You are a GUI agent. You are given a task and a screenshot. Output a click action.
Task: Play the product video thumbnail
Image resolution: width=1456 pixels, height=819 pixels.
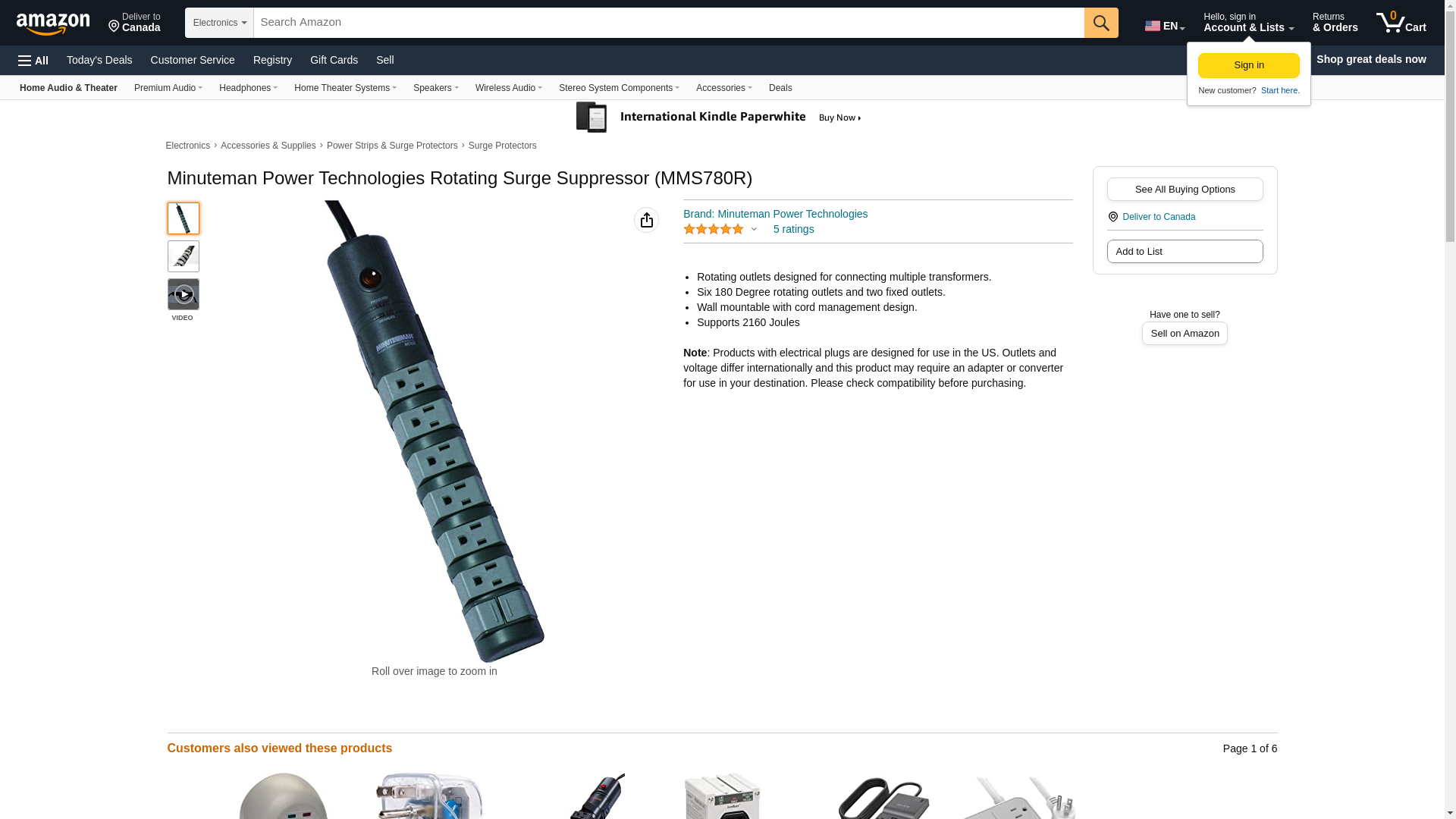(x=184, y=294)
